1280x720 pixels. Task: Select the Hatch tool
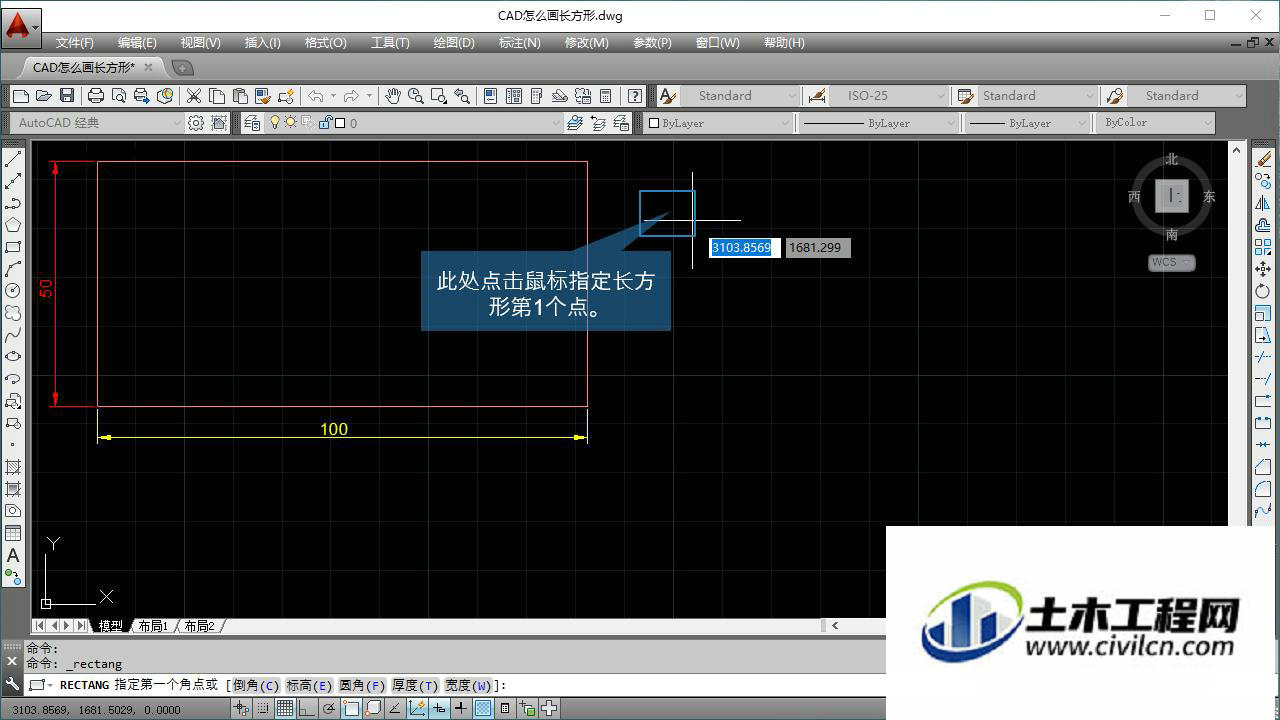(13, 467)
